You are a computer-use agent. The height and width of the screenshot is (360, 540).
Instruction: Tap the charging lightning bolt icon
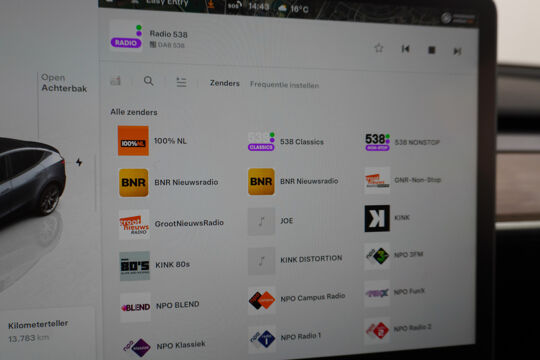[79, 162]
